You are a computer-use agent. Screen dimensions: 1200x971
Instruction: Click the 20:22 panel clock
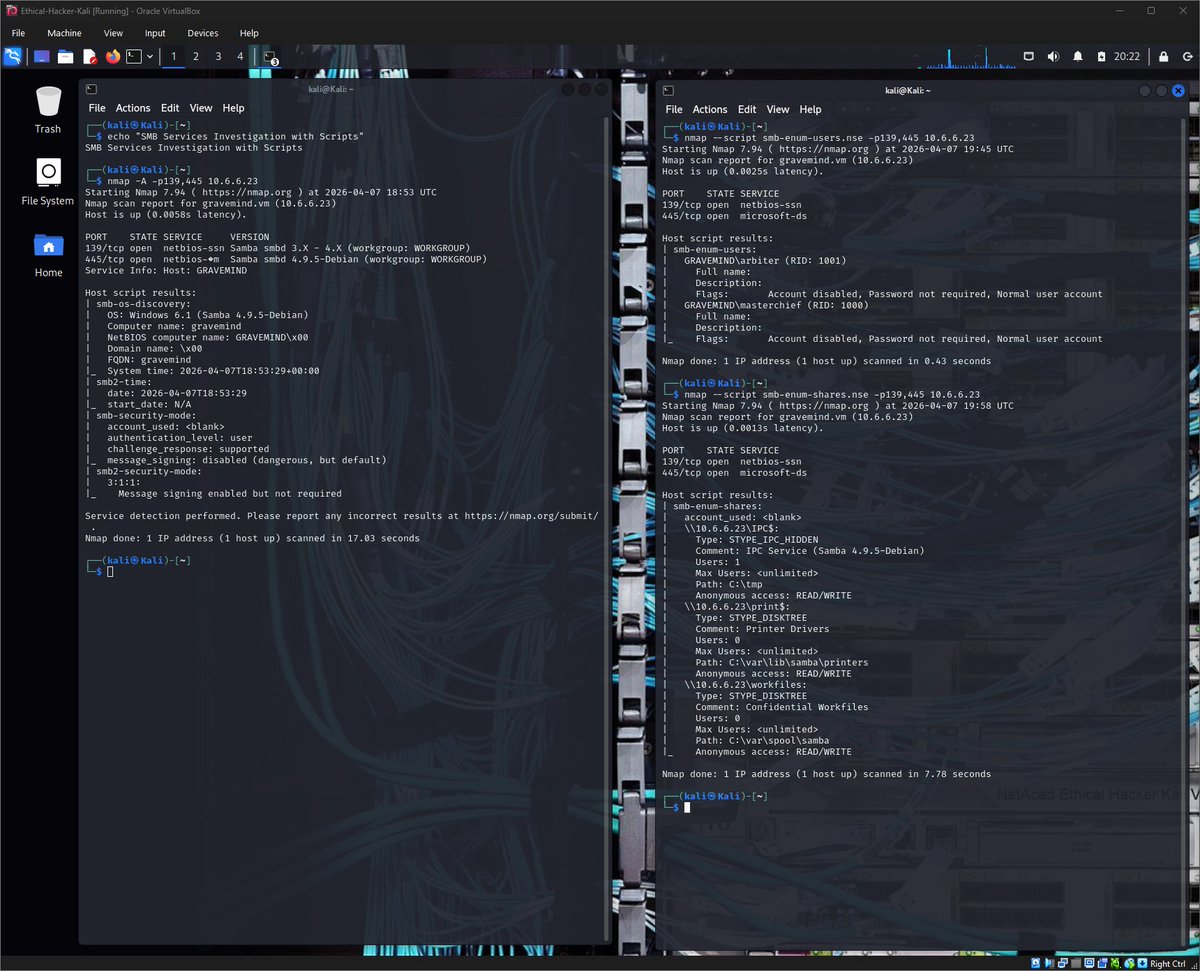point(1127,57)
